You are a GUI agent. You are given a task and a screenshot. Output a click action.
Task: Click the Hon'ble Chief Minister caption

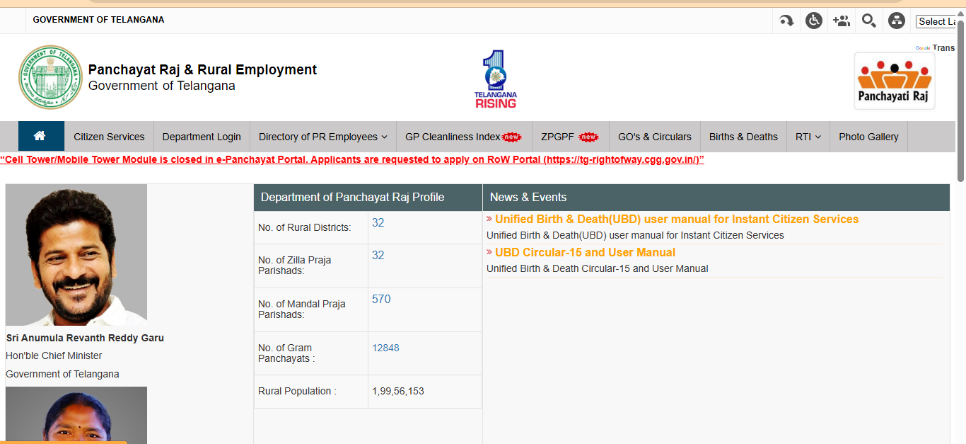pos(54,356)
